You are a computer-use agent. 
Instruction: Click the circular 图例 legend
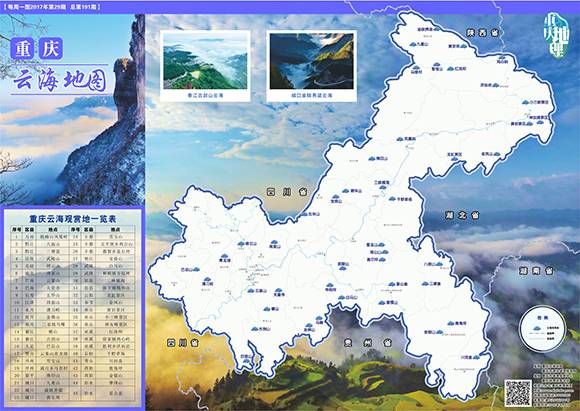click(x=542, y=329)
